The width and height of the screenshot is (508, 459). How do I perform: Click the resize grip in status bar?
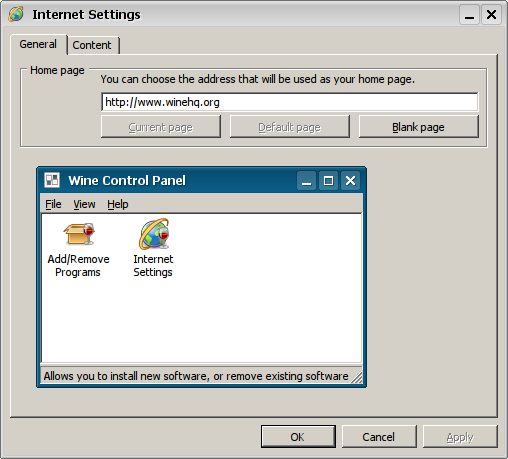357,378
